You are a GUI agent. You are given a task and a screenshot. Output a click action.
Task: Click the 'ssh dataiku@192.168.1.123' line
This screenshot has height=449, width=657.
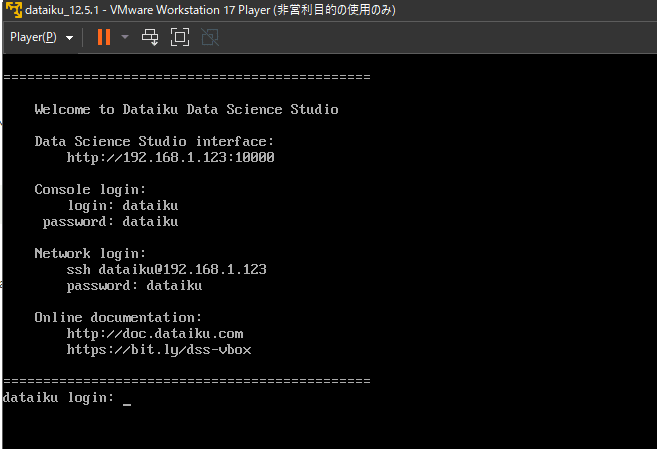pos(167,269)
